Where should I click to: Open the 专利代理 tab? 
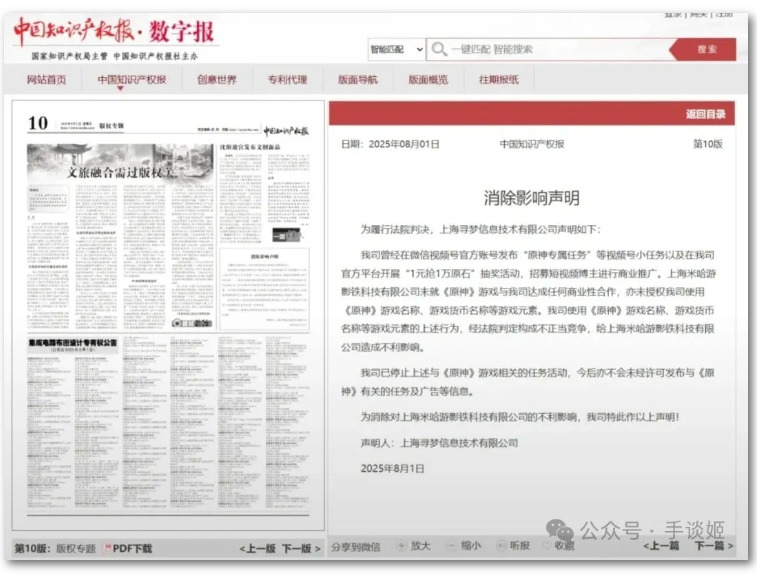pyautogui.click(x=288, y=79)
